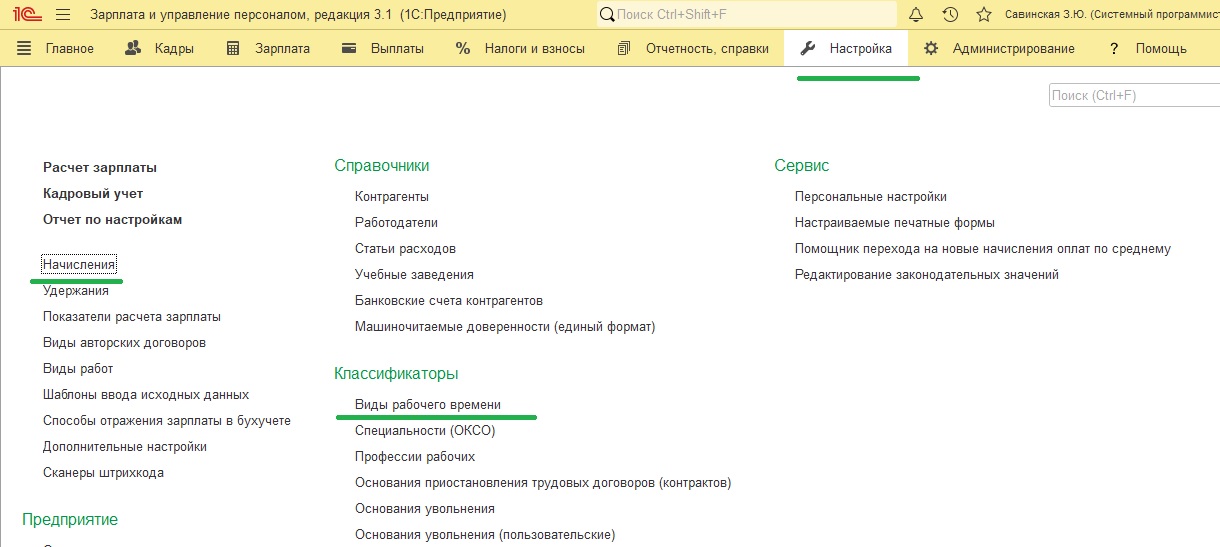The width and height of the screenshot is (1220, 547).
Task: Click the Помощь question mark icon
Action: tap(1113, 48)
